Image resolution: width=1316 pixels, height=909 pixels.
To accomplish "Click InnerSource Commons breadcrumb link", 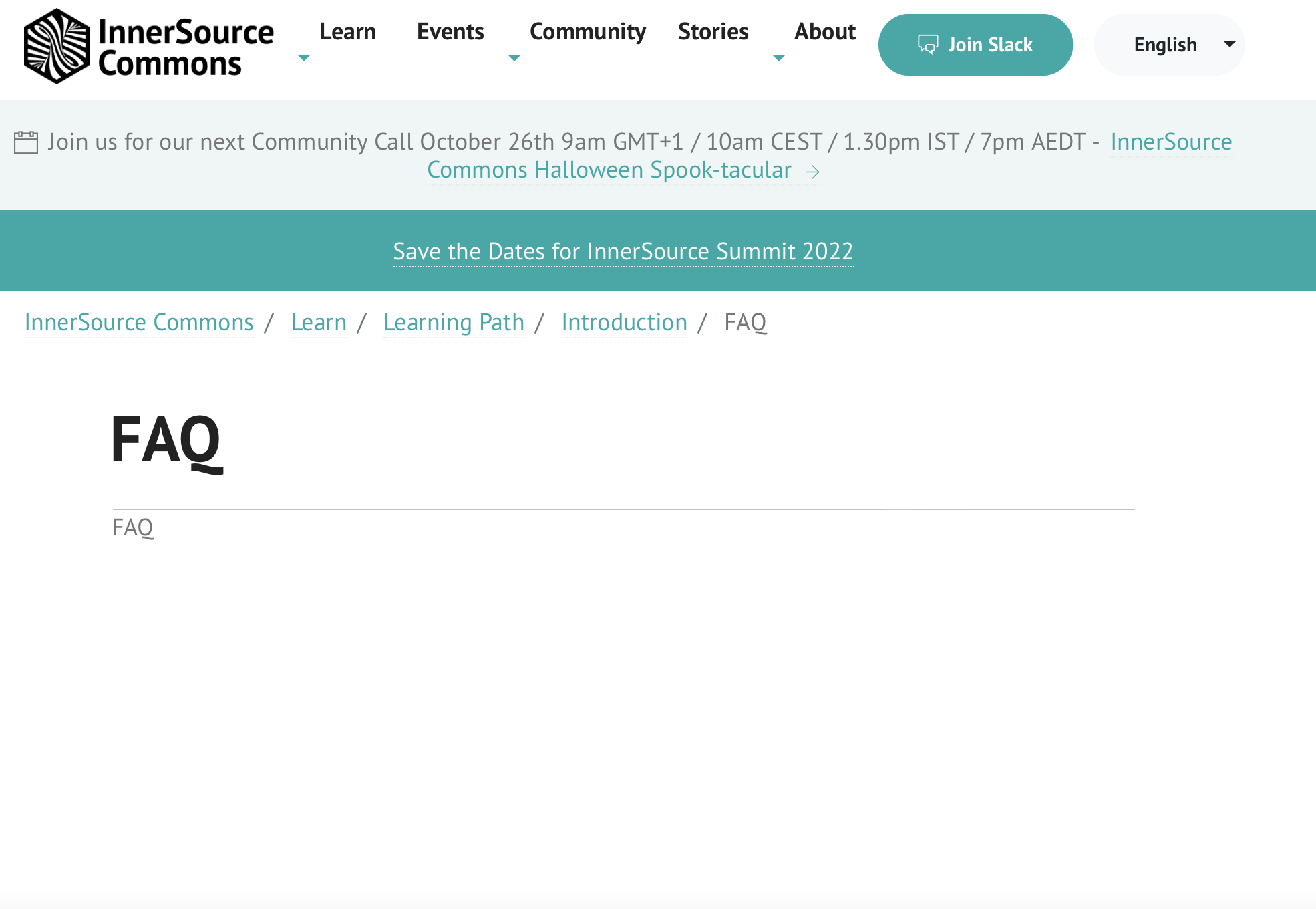I will (x=139, y=323).
